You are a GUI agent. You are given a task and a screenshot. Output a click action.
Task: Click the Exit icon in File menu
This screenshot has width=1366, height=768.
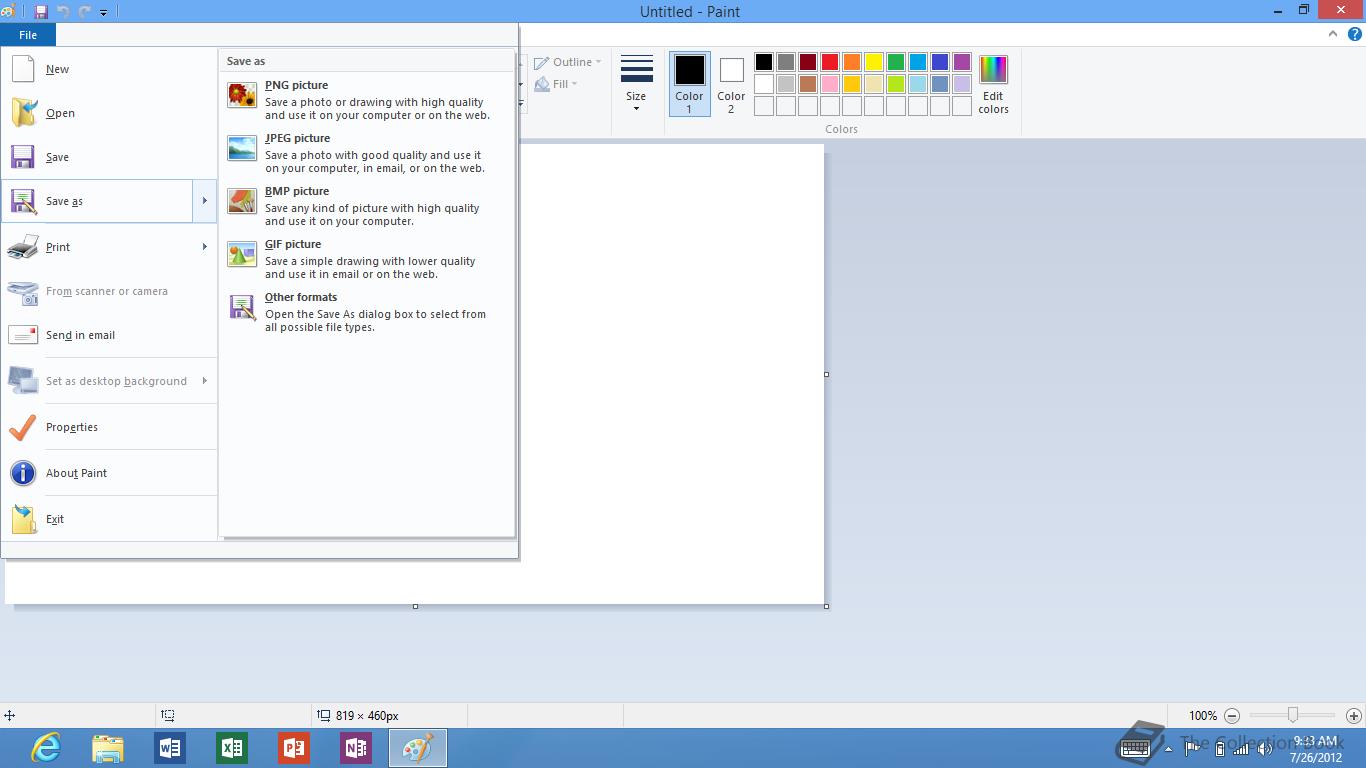[23, 519]
